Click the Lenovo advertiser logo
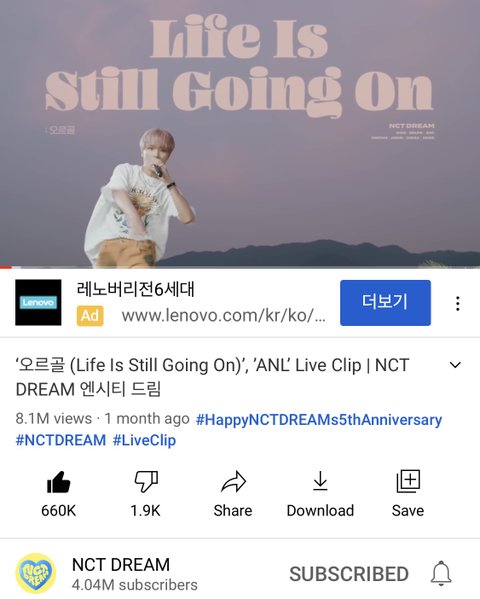480x599 pixels. click(38, 303)
